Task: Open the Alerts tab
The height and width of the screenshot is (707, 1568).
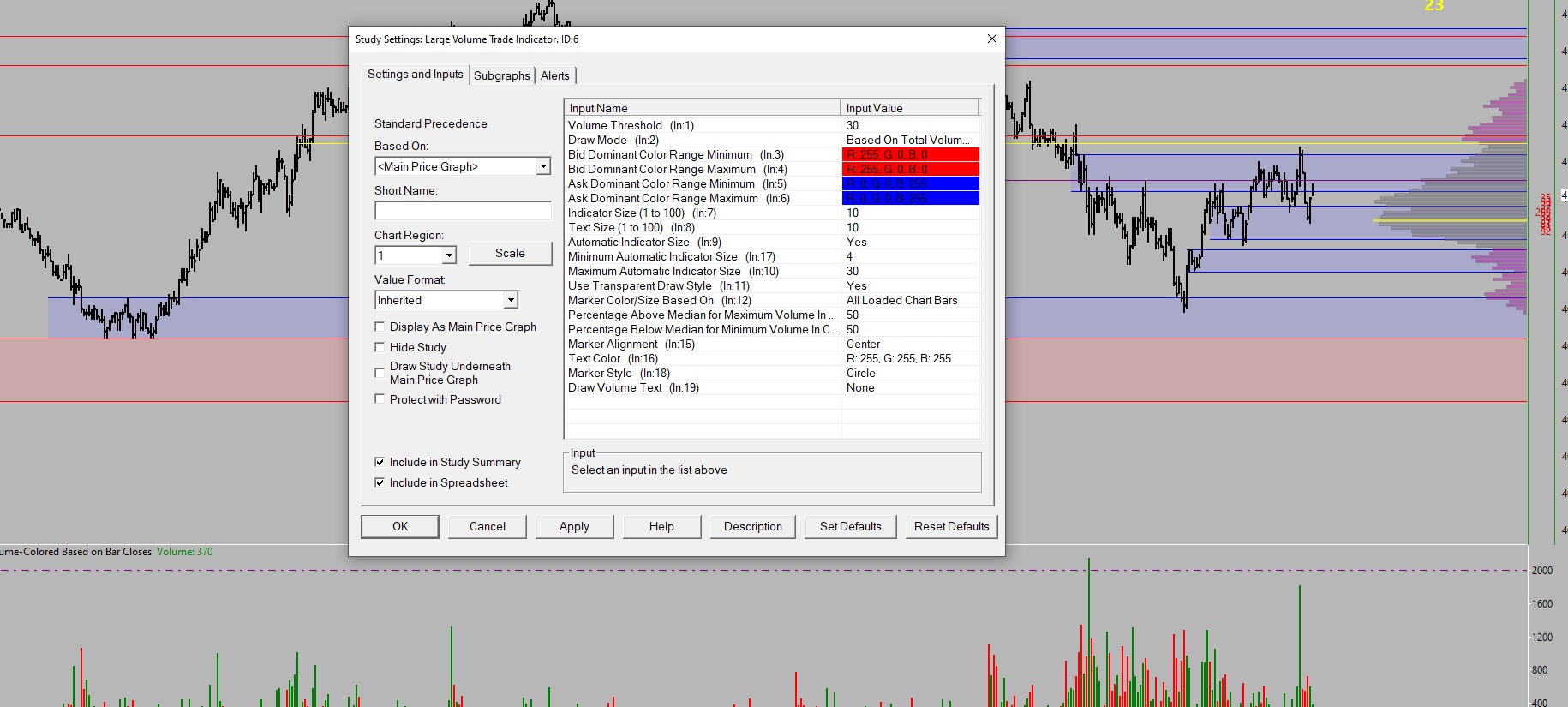Action: tap(554, 75)
